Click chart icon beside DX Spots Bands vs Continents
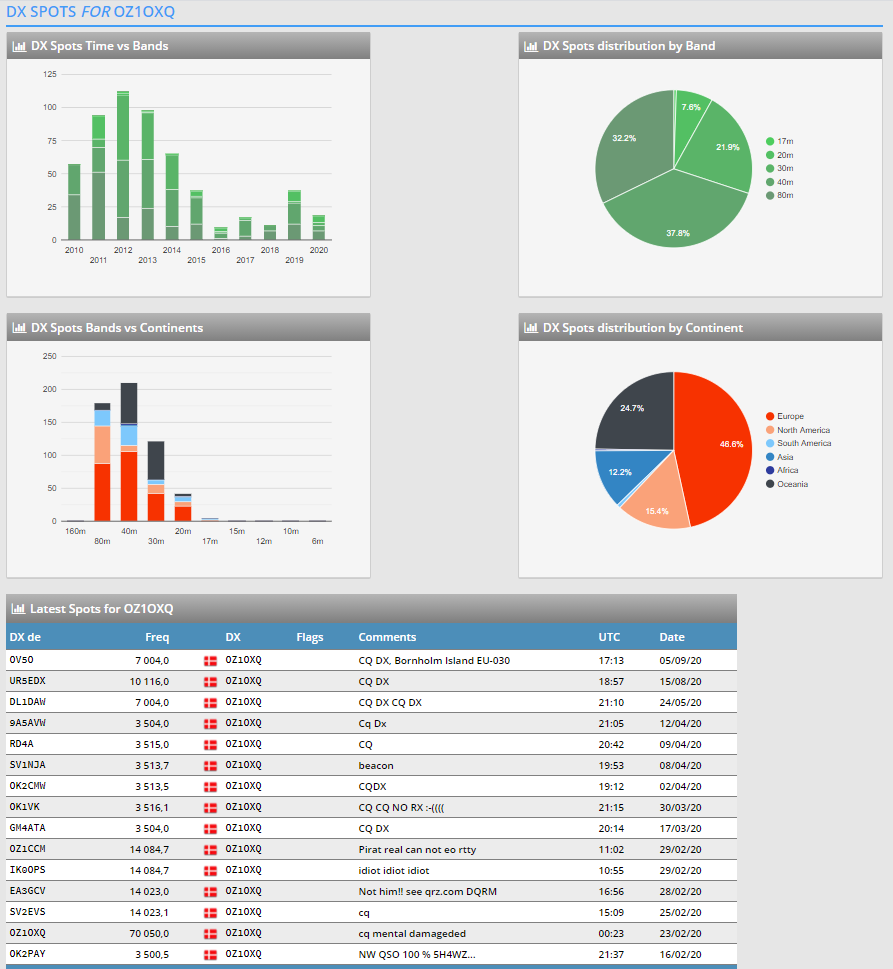Screen dimensions: 893x969 [19, 328]
